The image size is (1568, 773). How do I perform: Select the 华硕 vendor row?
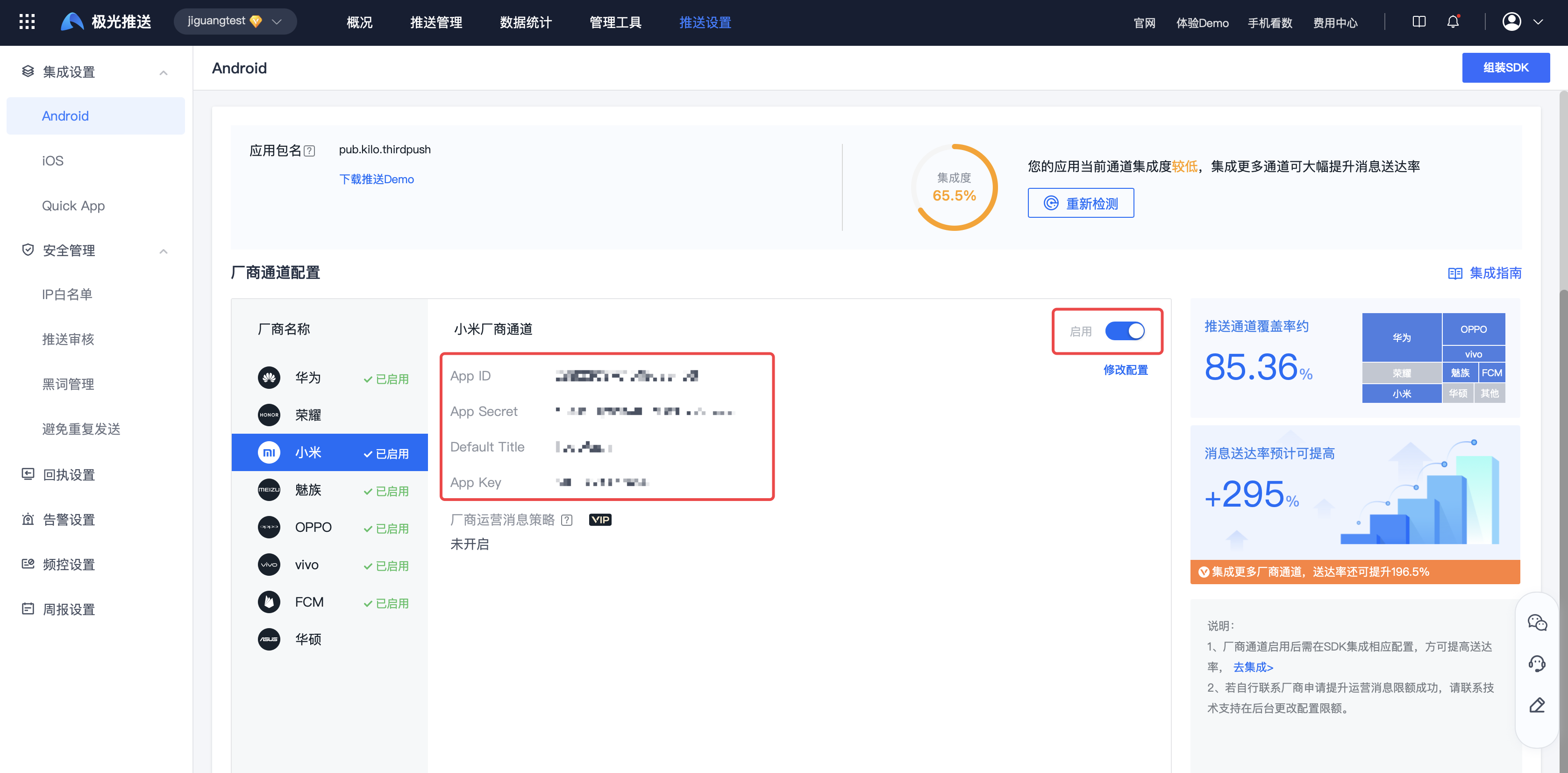[x=329, y=639]
